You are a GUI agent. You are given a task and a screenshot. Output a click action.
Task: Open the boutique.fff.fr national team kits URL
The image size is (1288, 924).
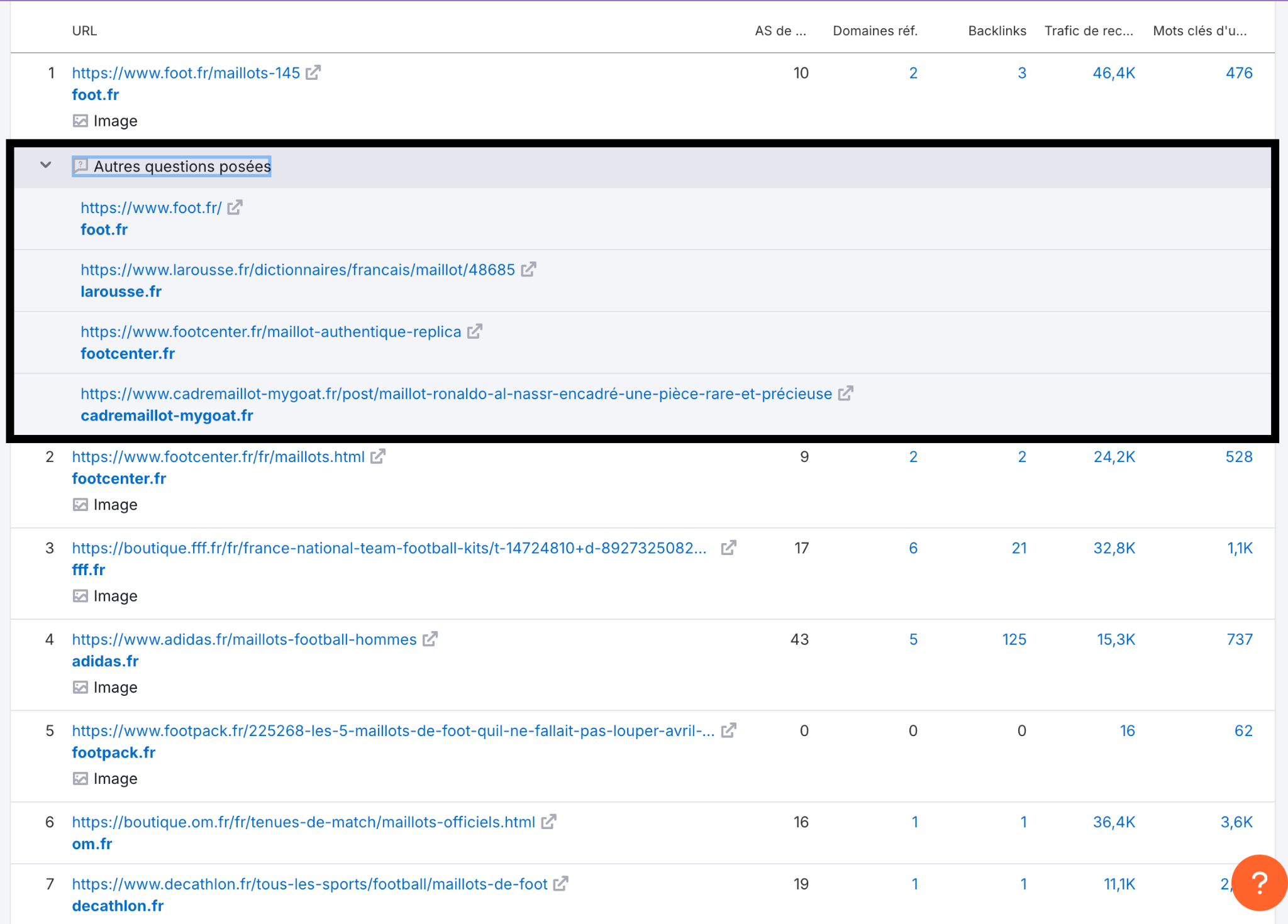389,548
